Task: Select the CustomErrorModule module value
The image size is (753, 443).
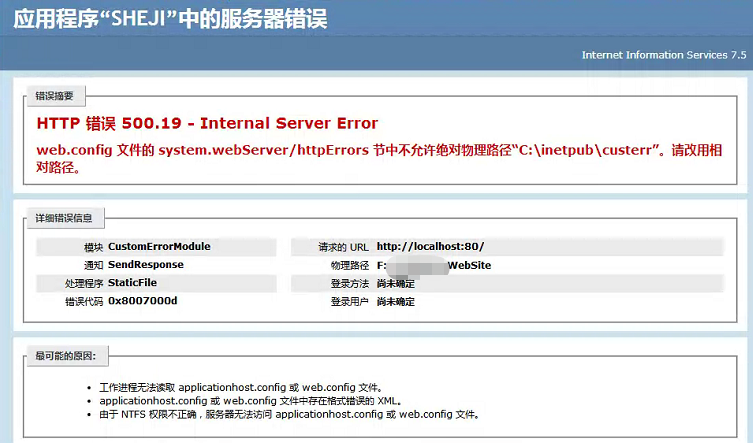Action: [x=159, y=246]
